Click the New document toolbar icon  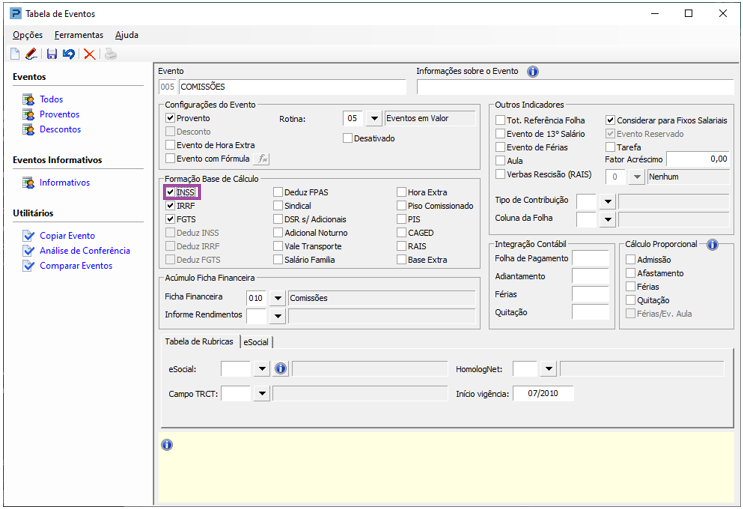coord(15,54)
